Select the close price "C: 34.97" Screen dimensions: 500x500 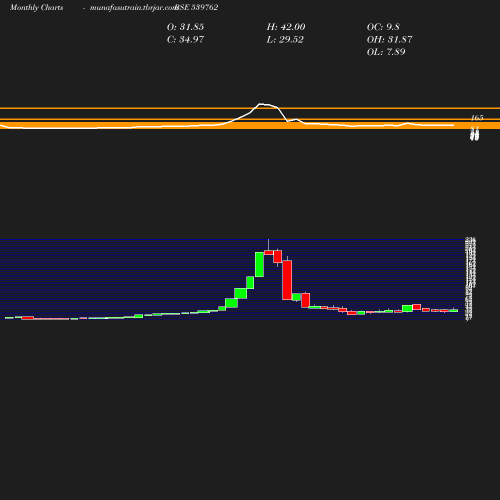coord(185,40)
